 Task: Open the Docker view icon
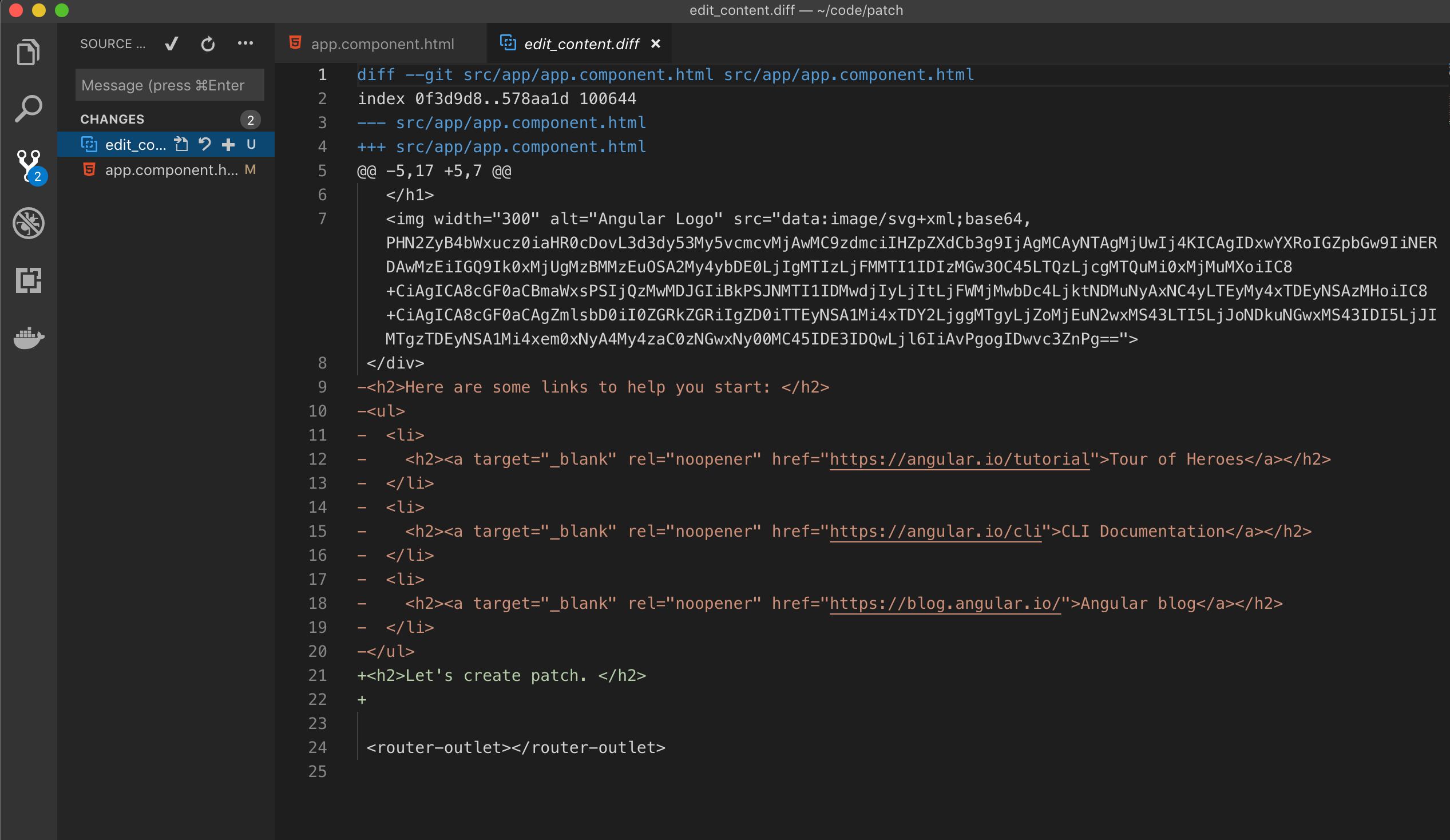click(28, 337)
